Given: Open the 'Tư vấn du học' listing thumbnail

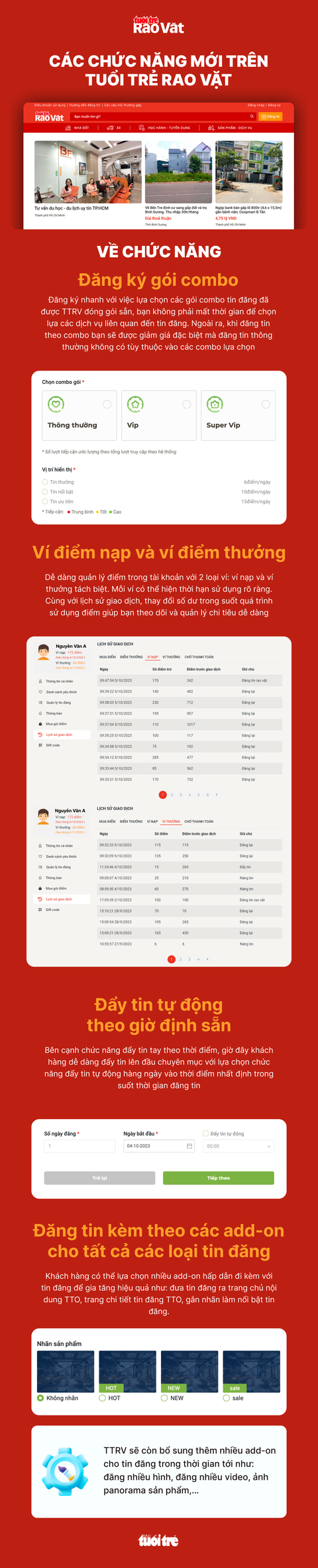Looking at the screenshot, I should coord(87,172).
